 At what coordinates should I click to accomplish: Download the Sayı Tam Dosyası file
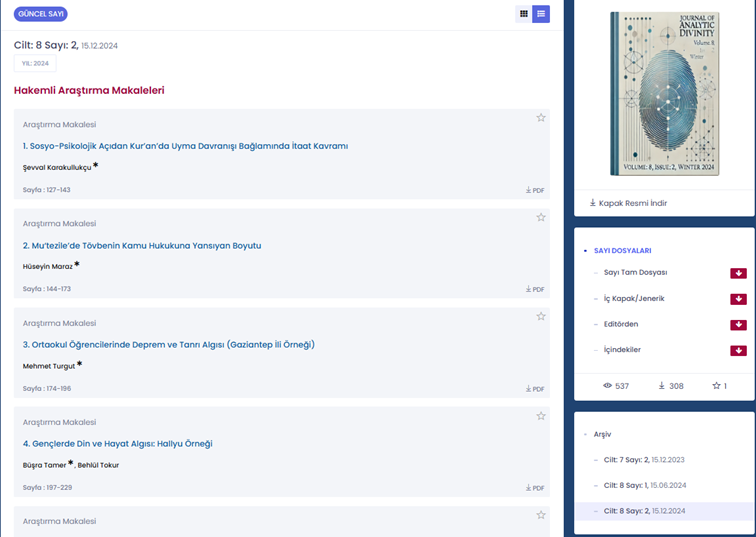738,273
